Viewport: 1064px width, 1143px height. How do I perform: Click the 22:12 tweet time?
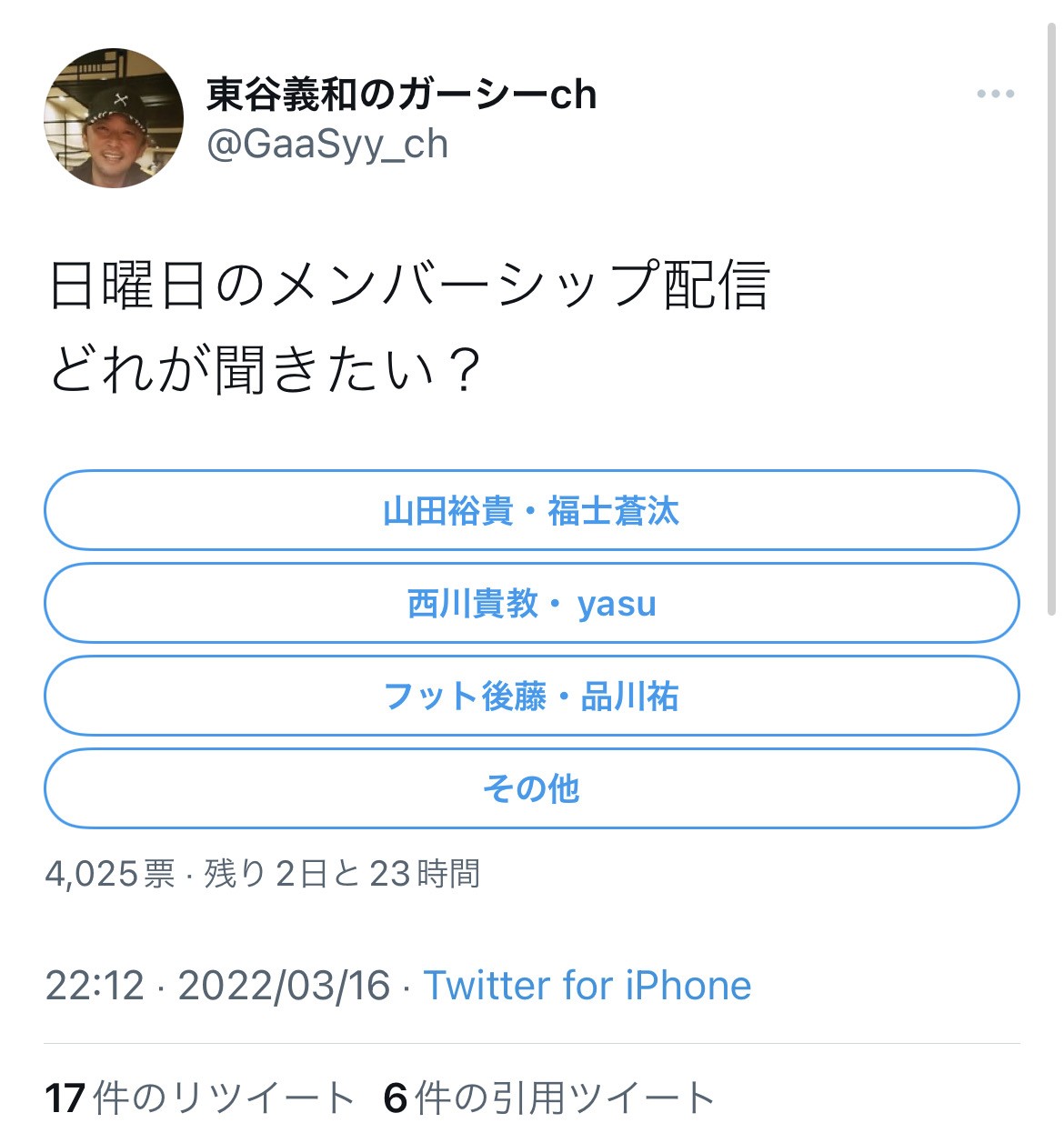point(95,986)
